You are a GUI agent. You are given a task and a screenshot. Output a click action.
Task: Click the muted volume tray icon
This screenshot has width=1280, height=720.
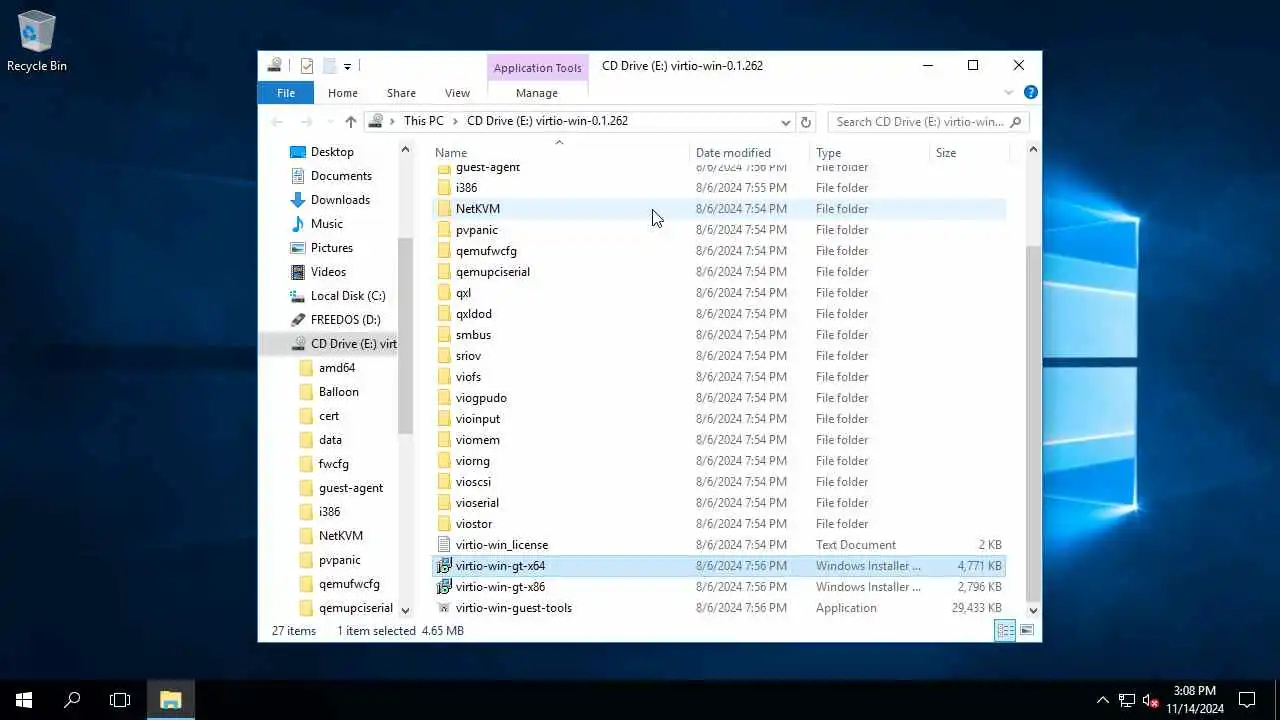1150,700
